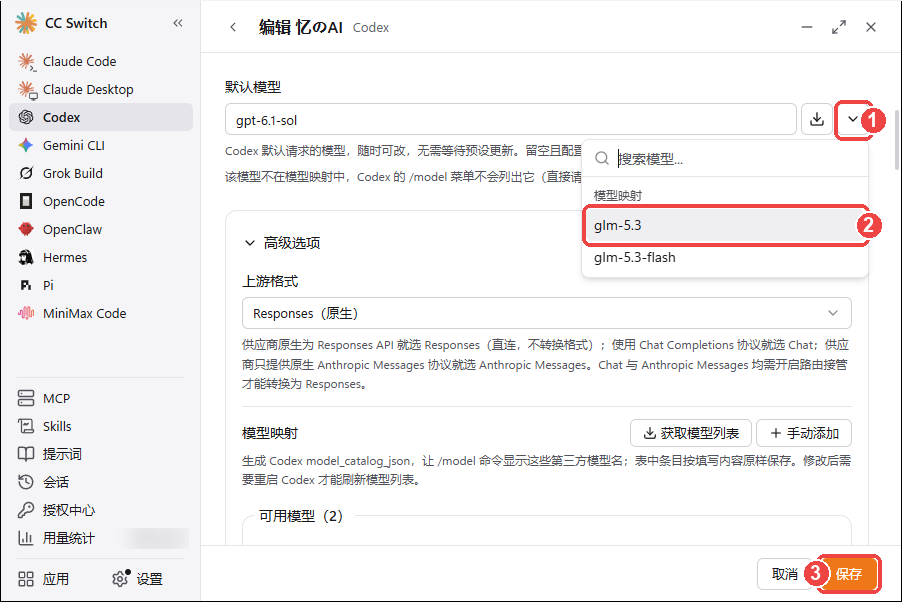
Task: Click the vertical scrollbar thumb
Action: point(897,138)
